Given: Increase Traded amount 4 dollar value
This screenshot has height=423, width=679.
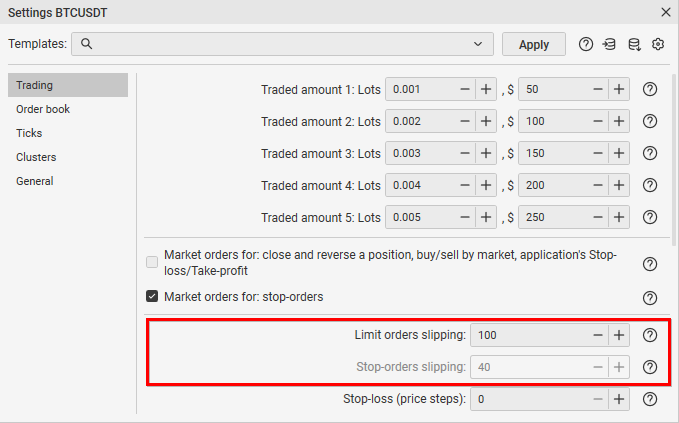Looking at the screenshot, I should click(x=619, y=185).
